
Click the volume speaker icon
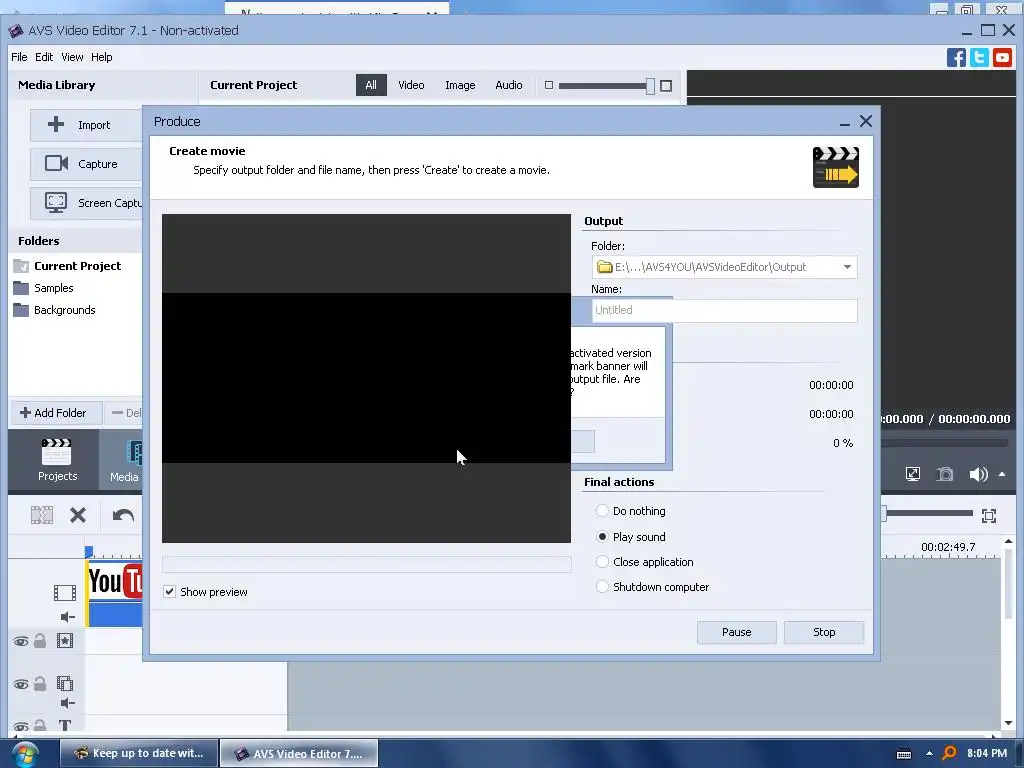[x=978, y=474]
